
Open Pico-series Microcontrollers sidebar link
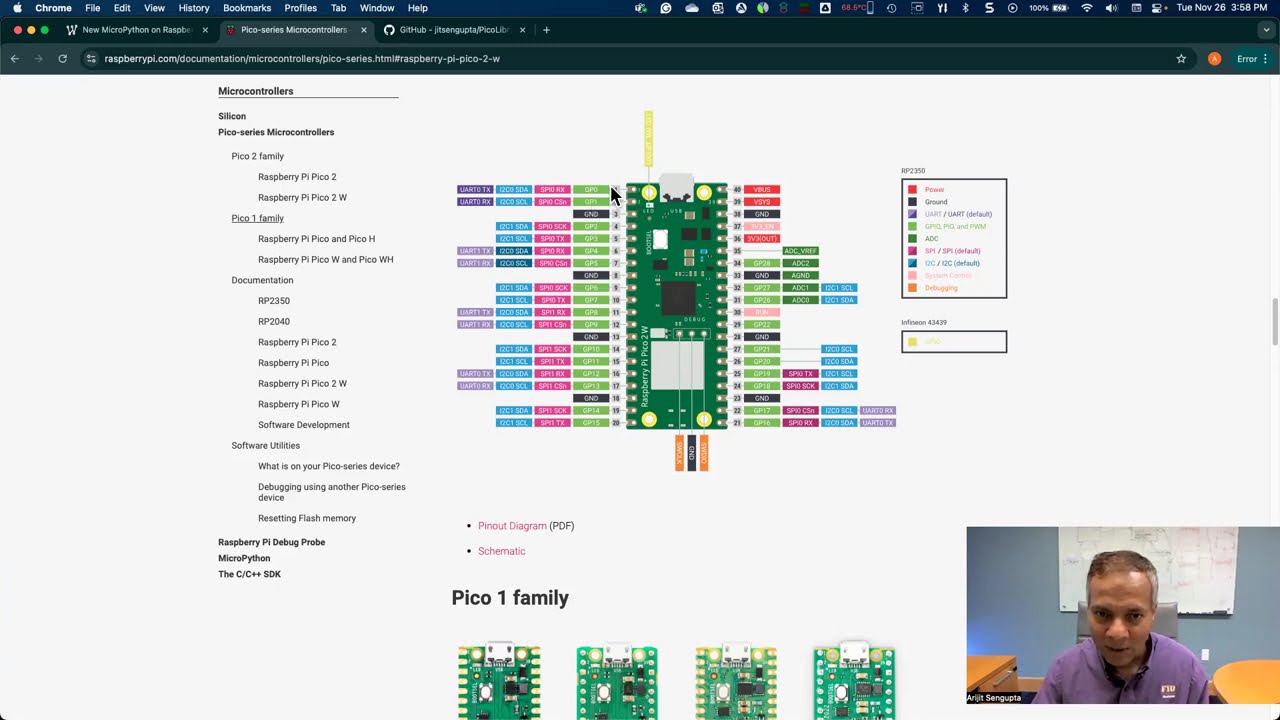tap(276, 132)
